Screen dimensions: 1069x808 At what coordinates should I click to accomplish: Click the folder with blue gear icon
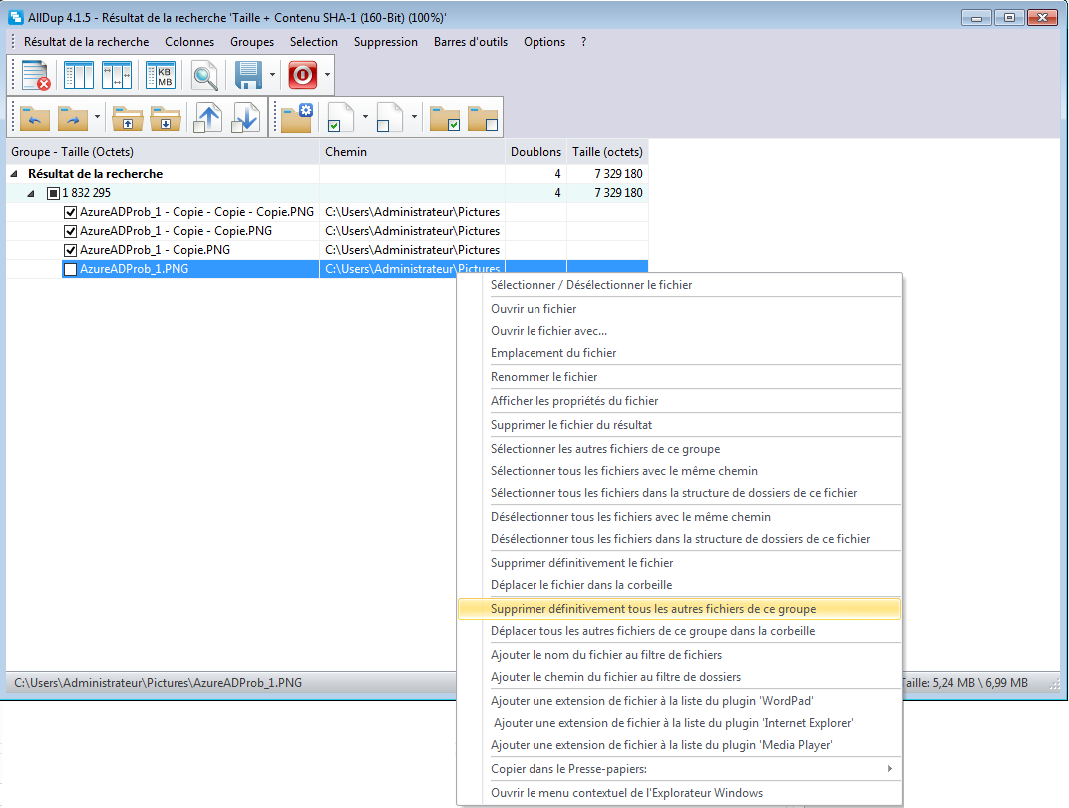point(297,117)
